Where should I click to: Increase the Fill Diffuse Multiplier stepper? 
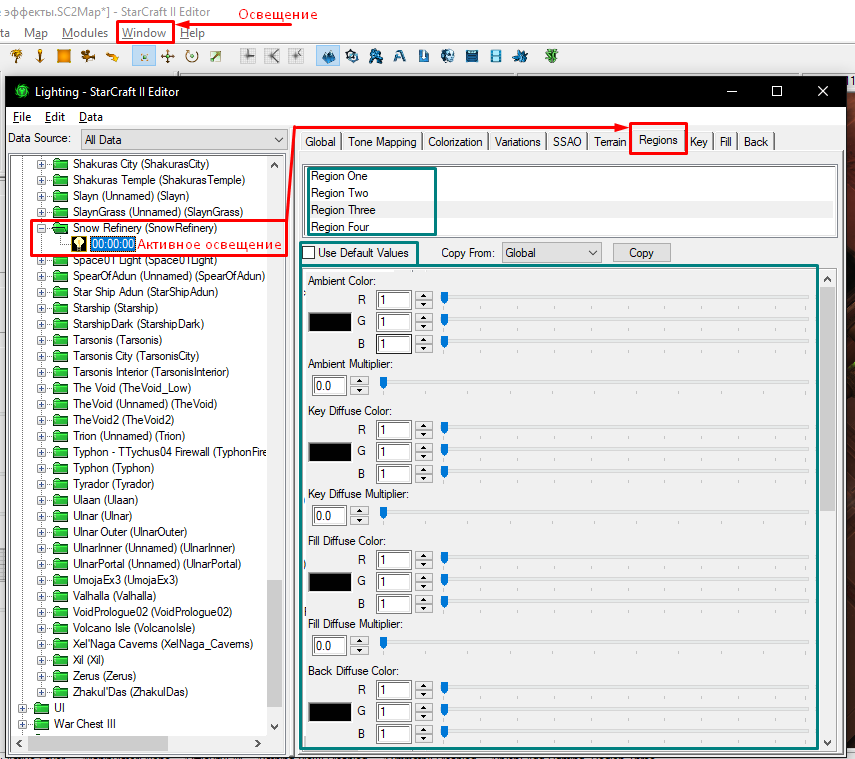(359, 641)
